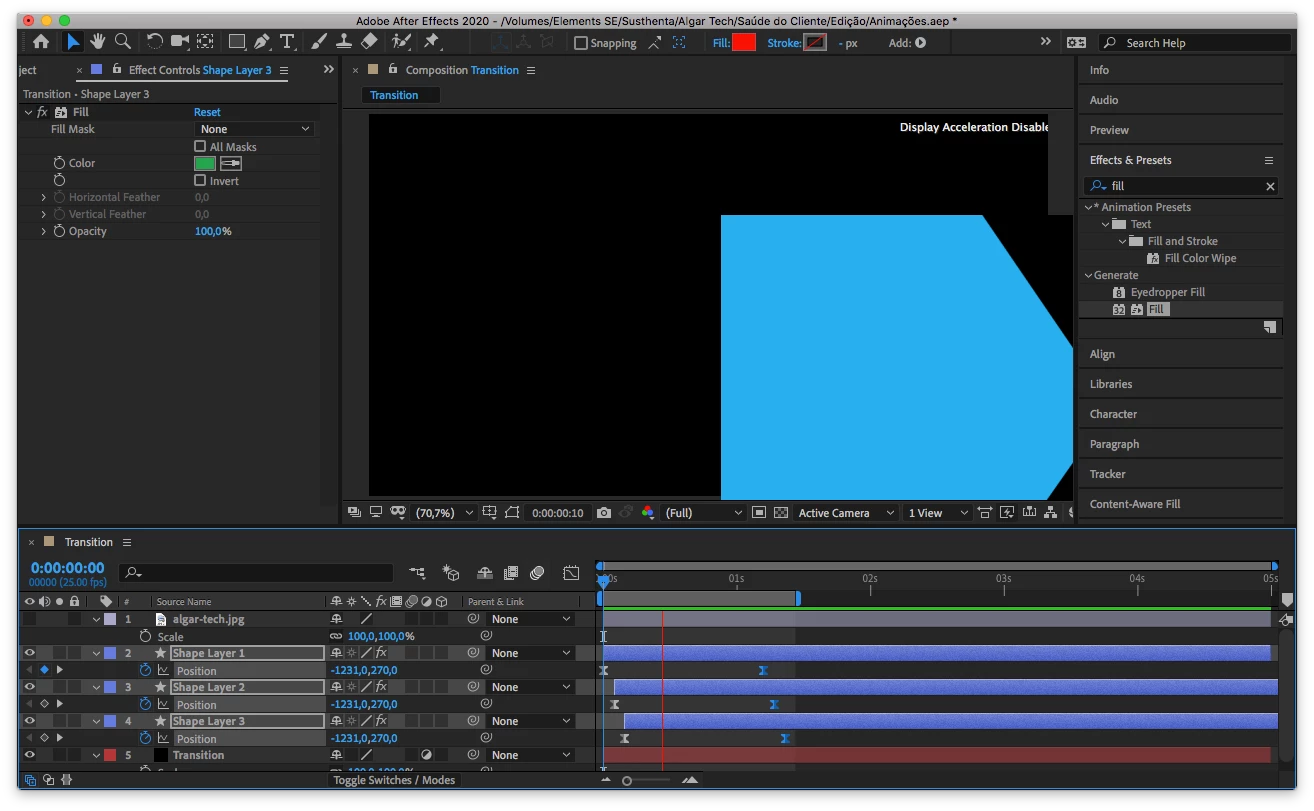Select the Pan Behind anchor point tool
Image resolution: width=1314 pixels, height=811 pixels.
pos(205,42)
